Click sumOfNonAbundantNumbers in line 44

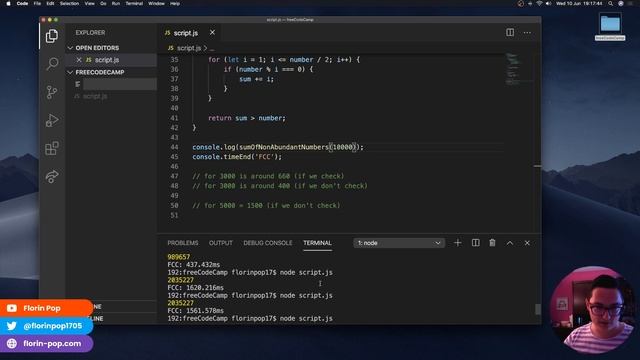coord(284,147)
